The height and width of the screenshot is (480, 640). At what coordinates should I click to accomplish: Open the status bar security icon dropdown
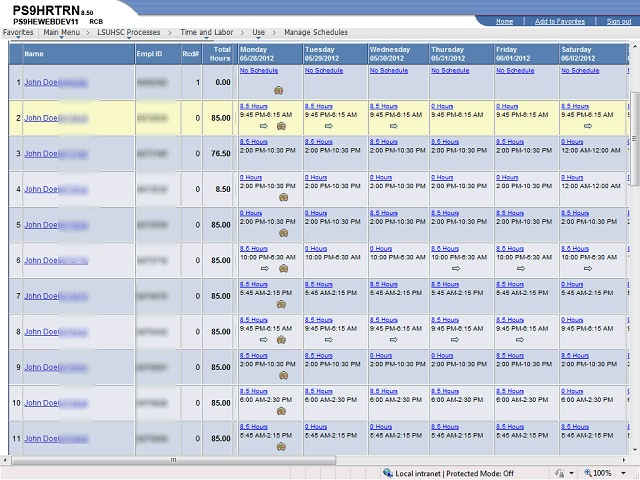pos(571,473)
